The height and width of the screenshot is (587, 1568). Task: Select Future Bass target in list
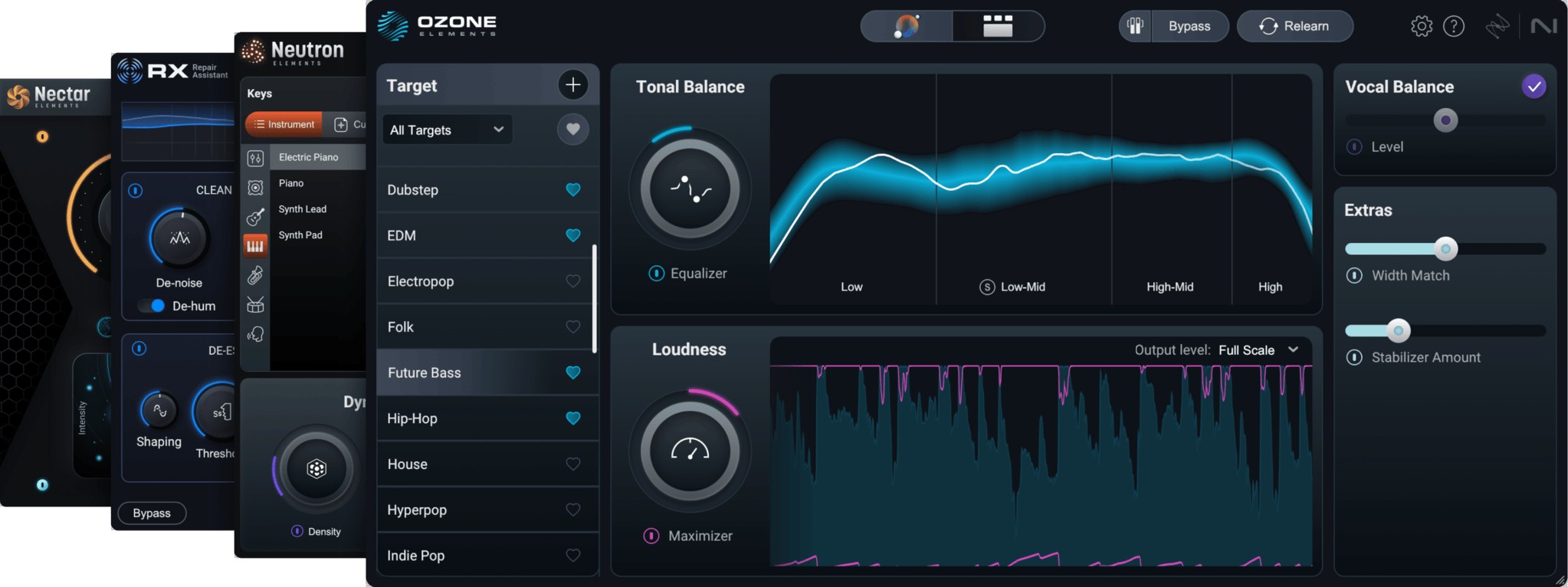pyautogui.click(x=424, y=373)
